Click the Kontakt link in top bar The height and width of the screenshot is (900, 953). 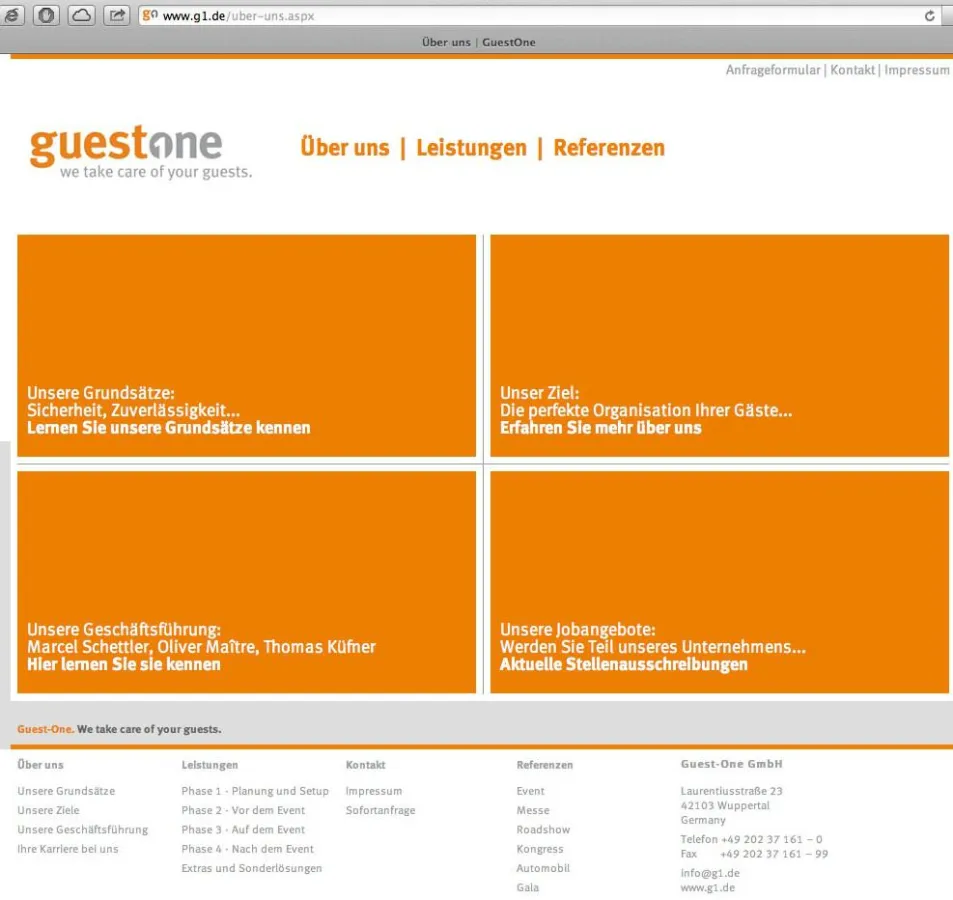(x=852, y=70)
